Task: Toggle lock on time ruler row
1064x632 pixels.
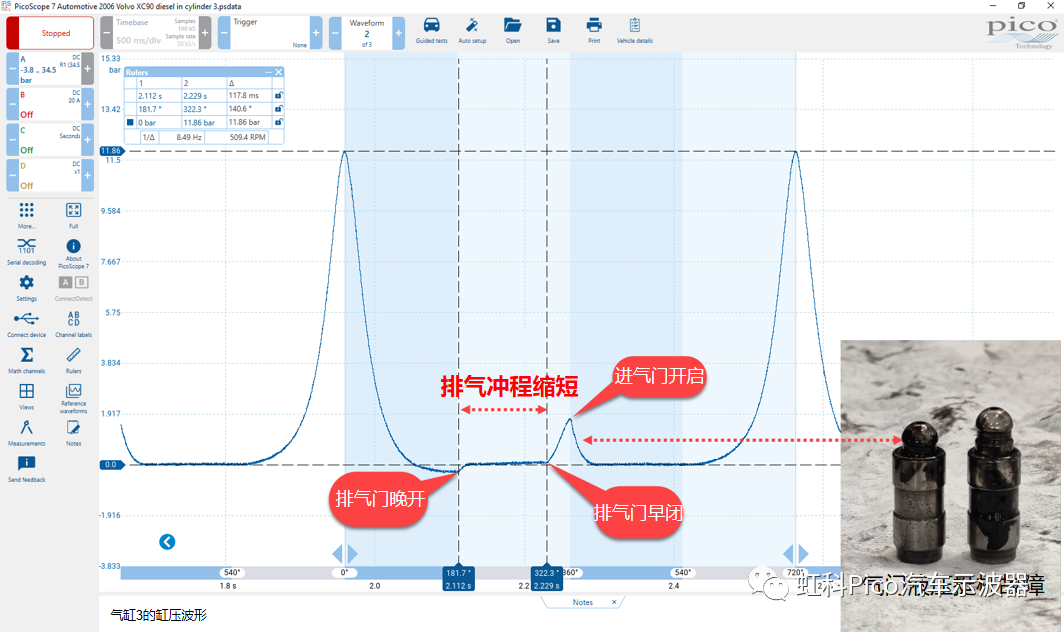Action: [x=278, y=96]
